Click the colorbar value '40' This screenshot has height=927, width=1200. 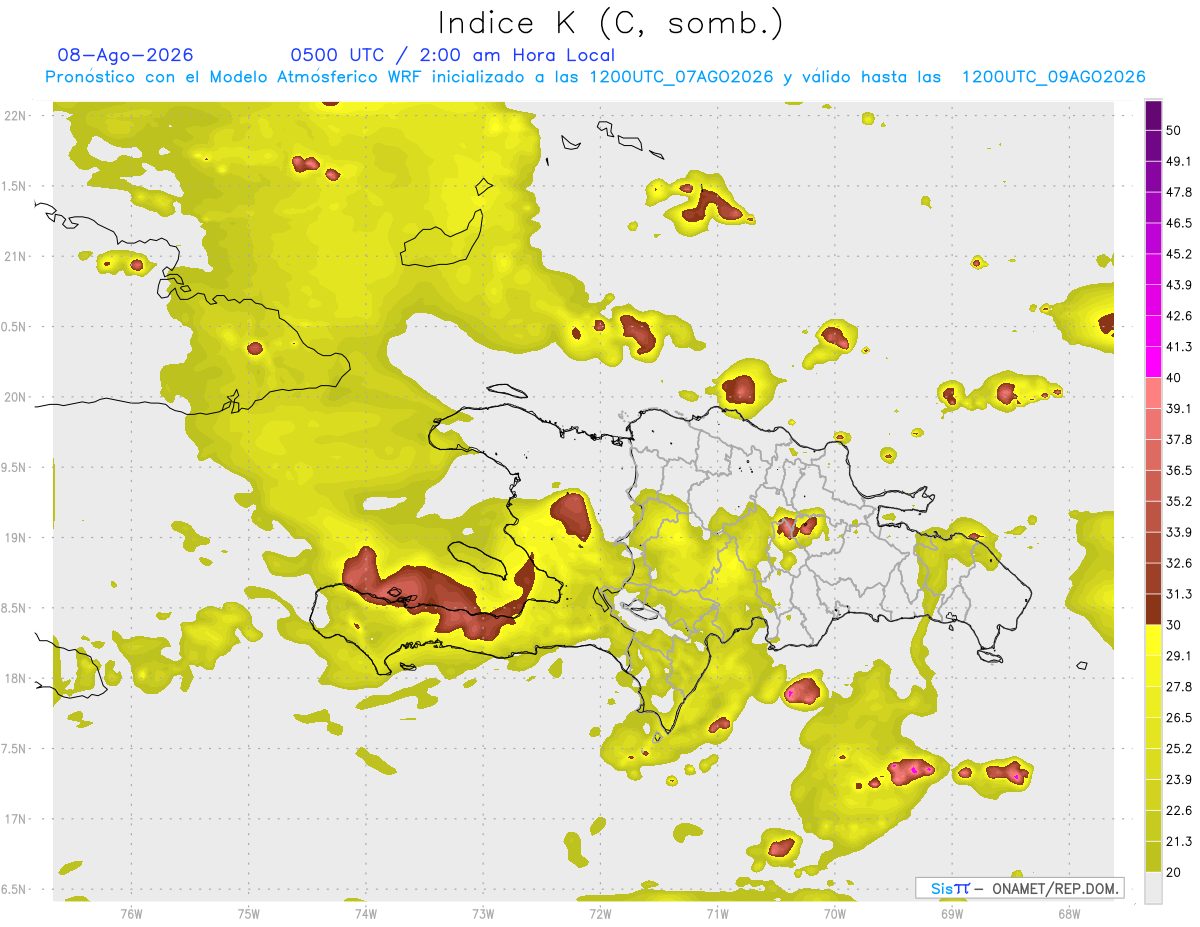pos(1174,378)
